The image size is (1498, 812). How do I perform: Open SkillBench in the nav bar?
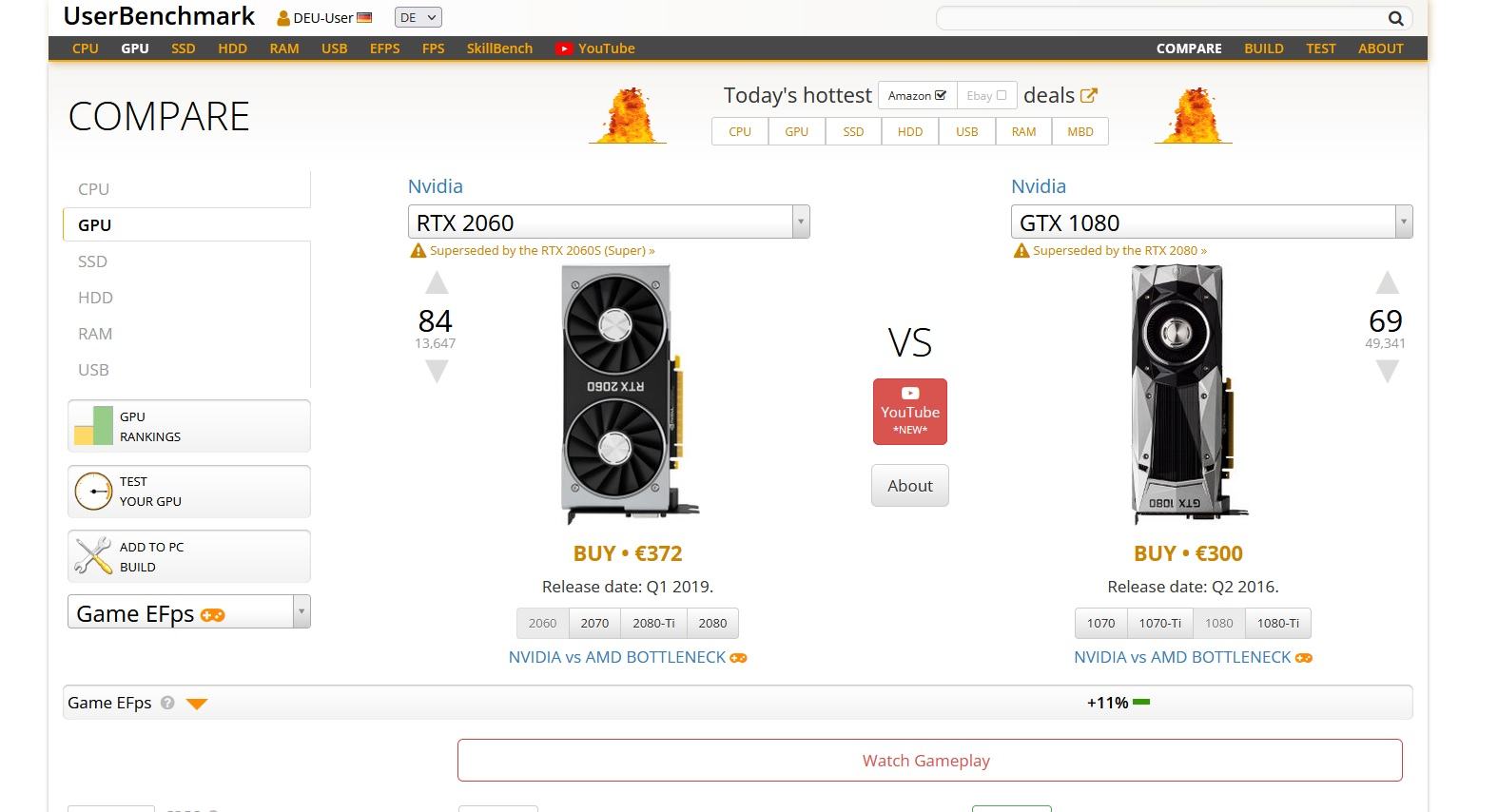point(499,48)
